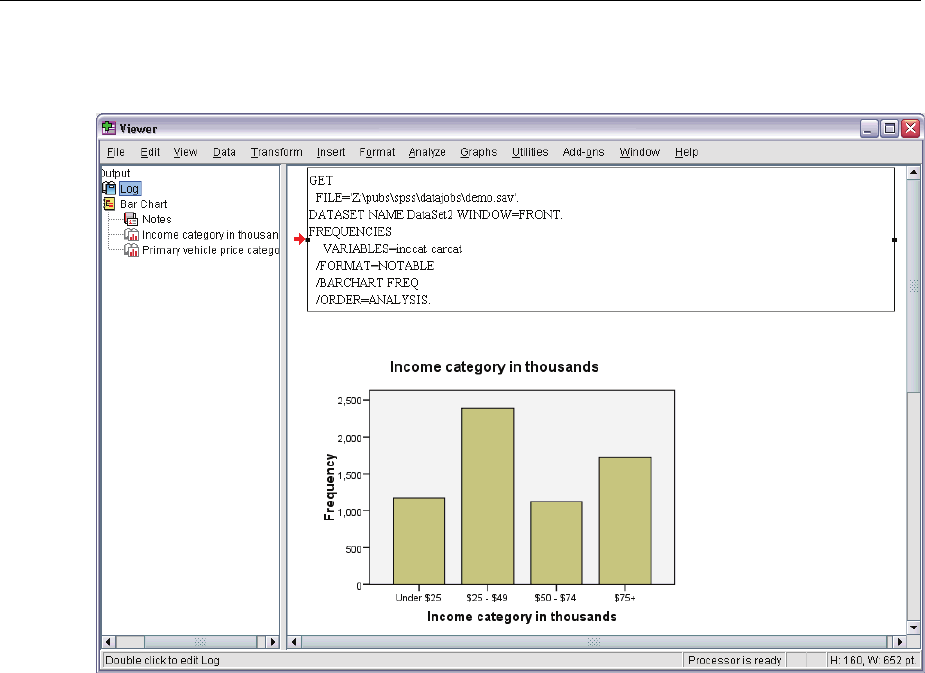Open the Window menu
The image size is (925, 673).
(639, 152)
